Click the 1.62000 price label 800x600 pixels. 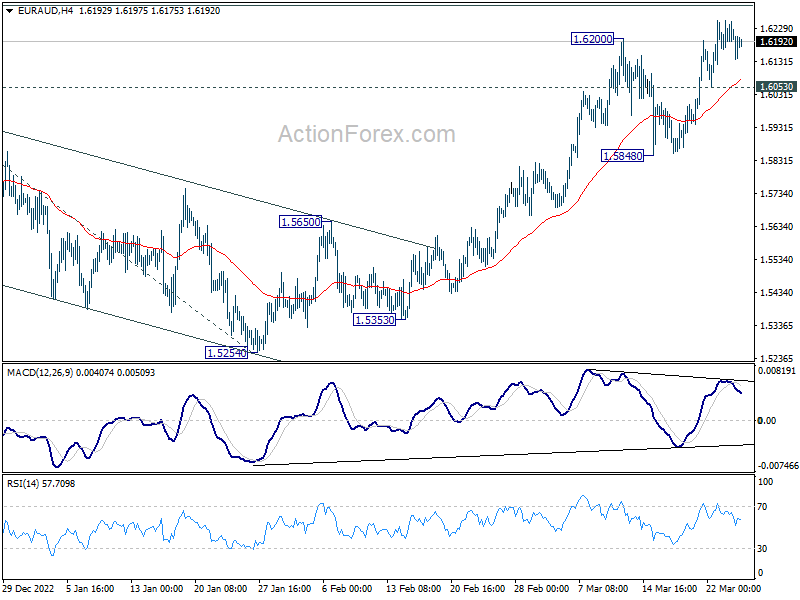pyautogui.click(x=592, y=39)
